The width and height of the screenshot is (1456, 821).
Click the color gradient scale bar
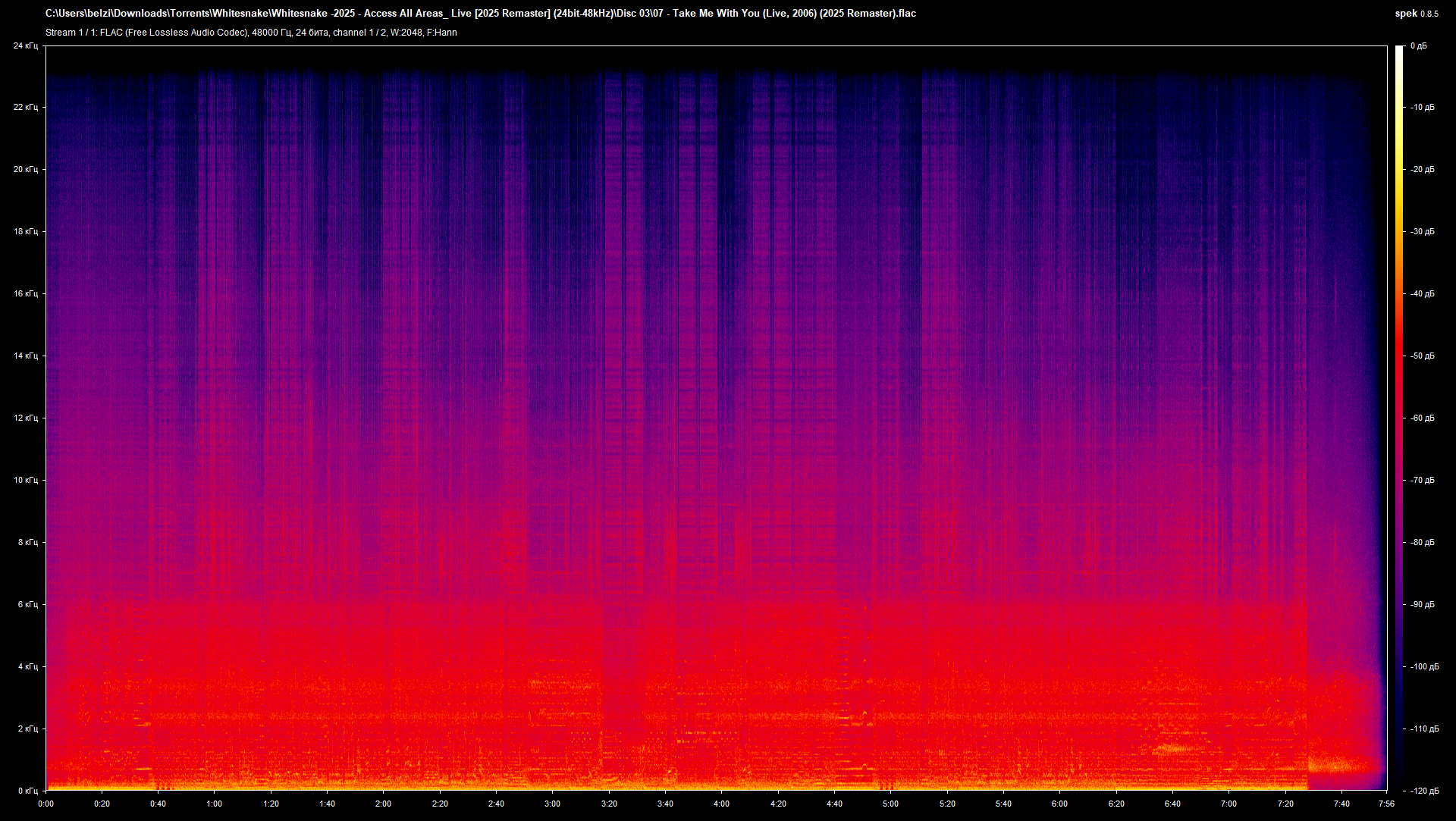1399,417
